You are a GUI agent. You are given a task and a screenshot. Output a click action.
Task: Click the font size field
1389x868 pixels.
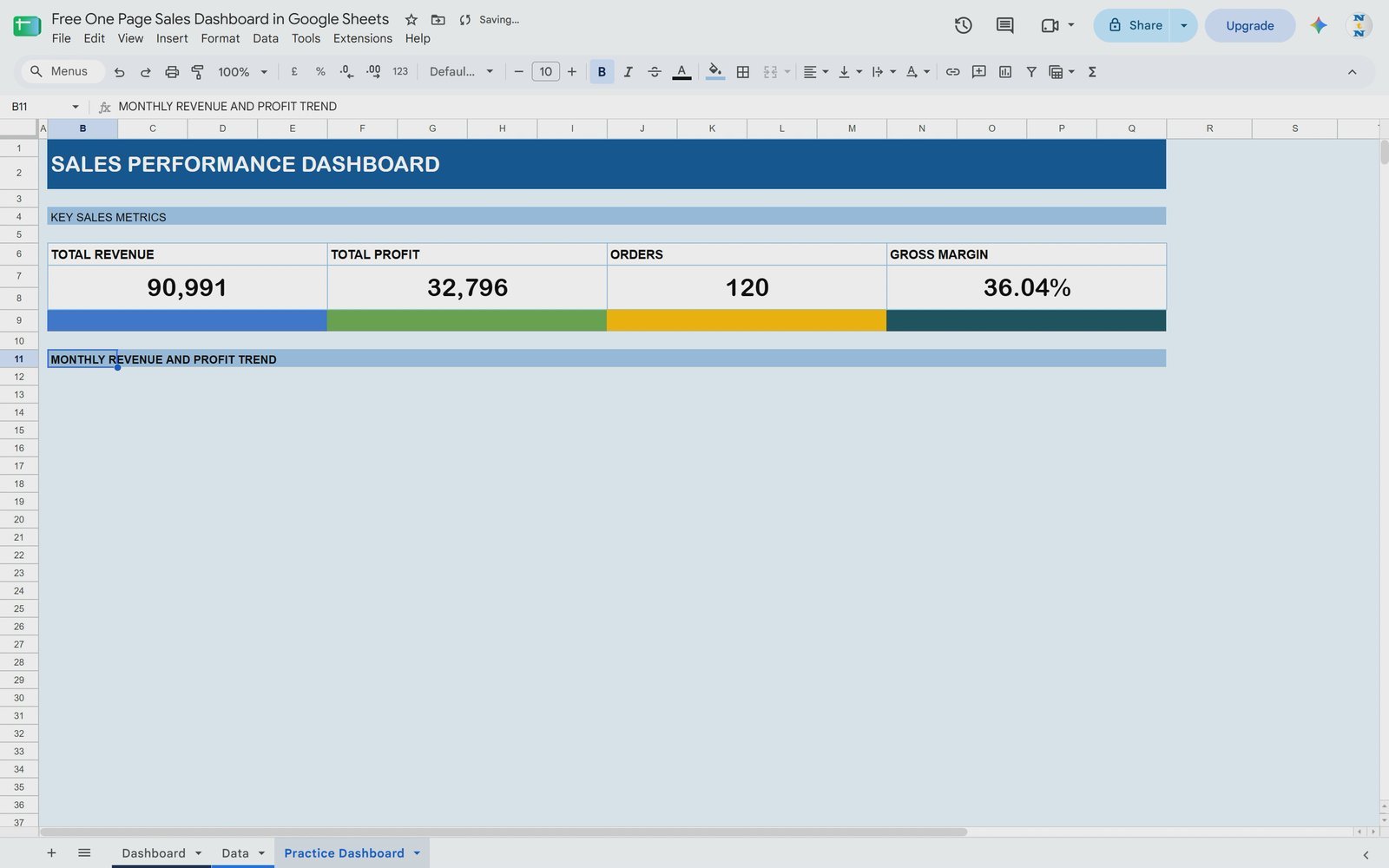pos(545,72)
